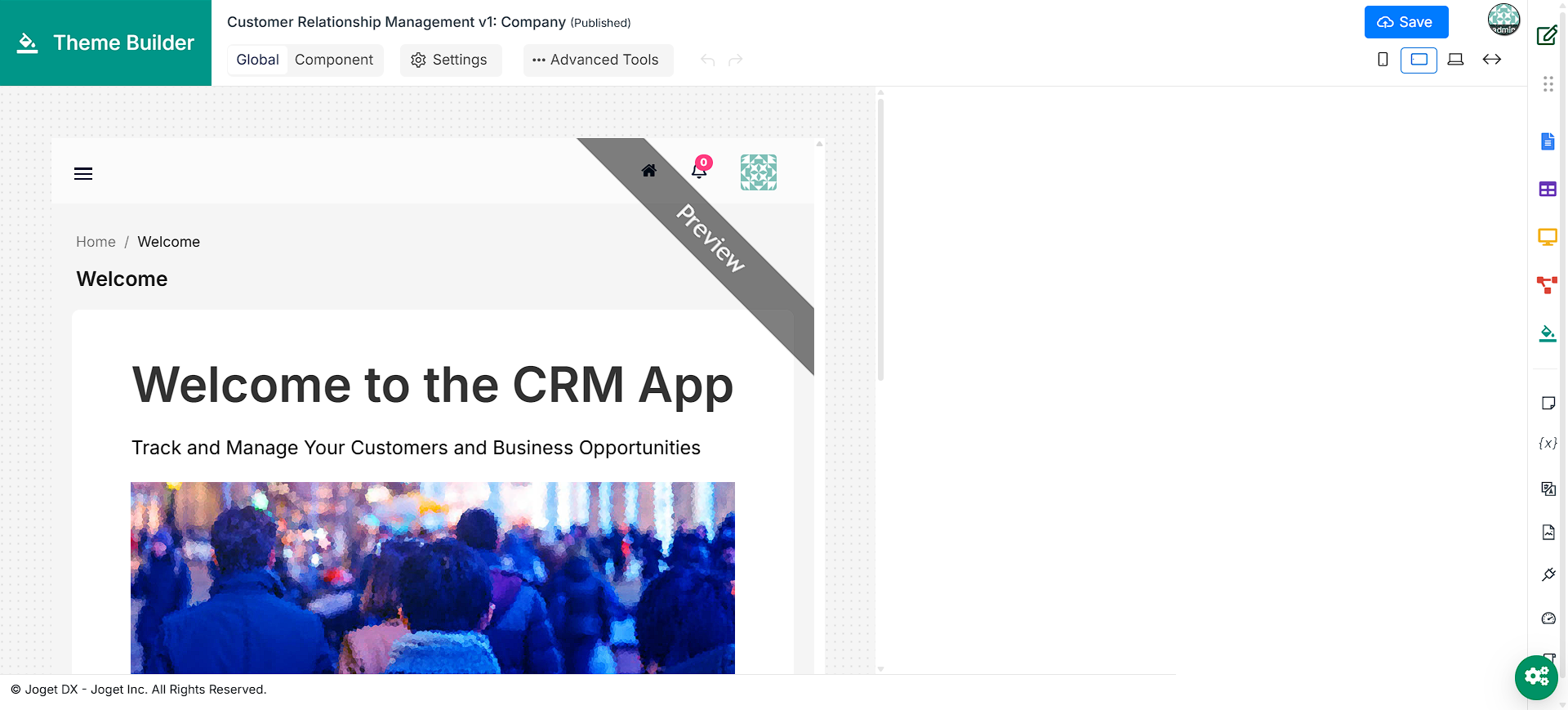This screenshot has height=710, width=1568.
Task: Switch to tablet preview
Action: [1419, 60]
